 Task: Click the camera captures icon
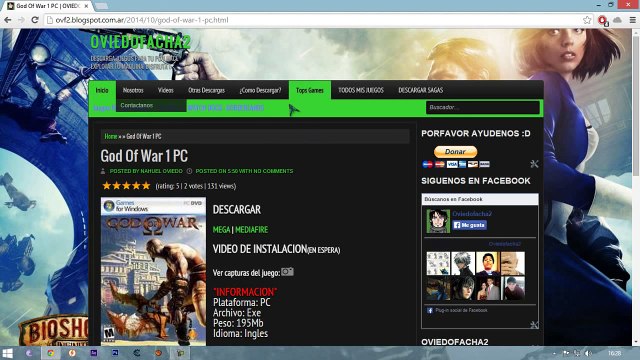(287, 271)
